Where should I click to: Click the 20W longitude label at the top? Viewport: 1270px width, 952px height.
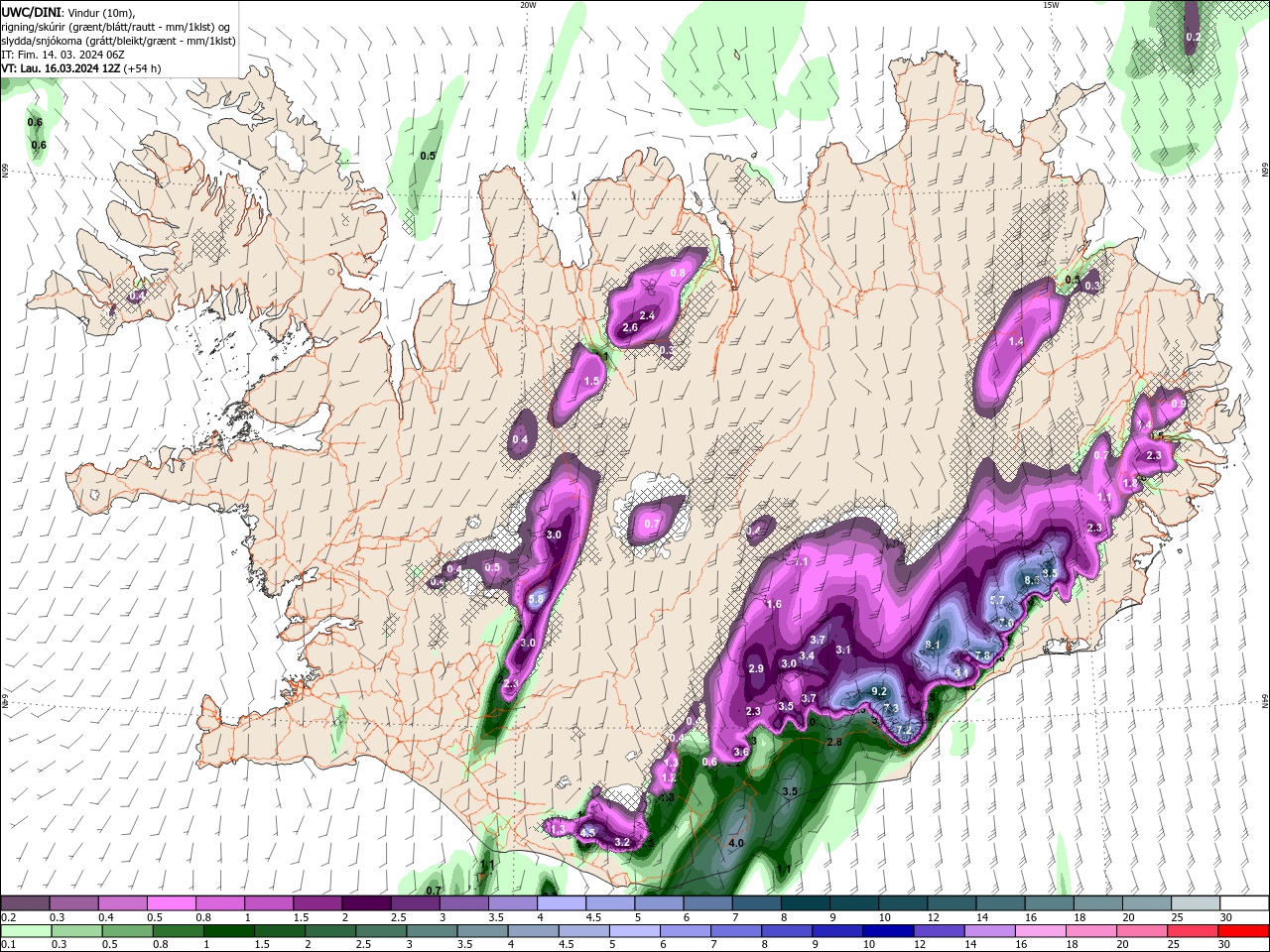click(x=528, y=5)
